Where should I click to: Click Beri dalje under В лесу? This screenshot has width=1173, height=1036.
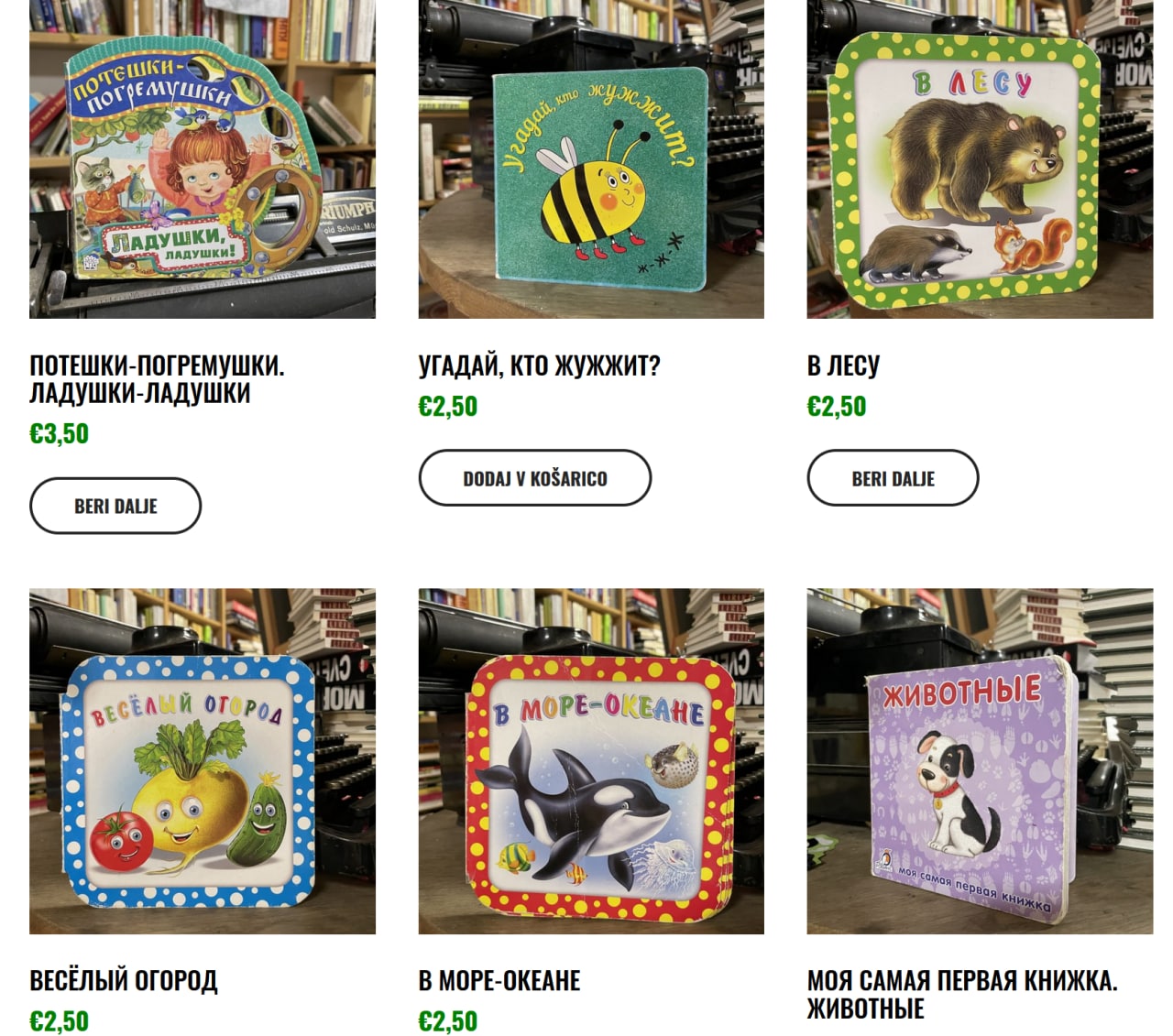tap(893, 478)
